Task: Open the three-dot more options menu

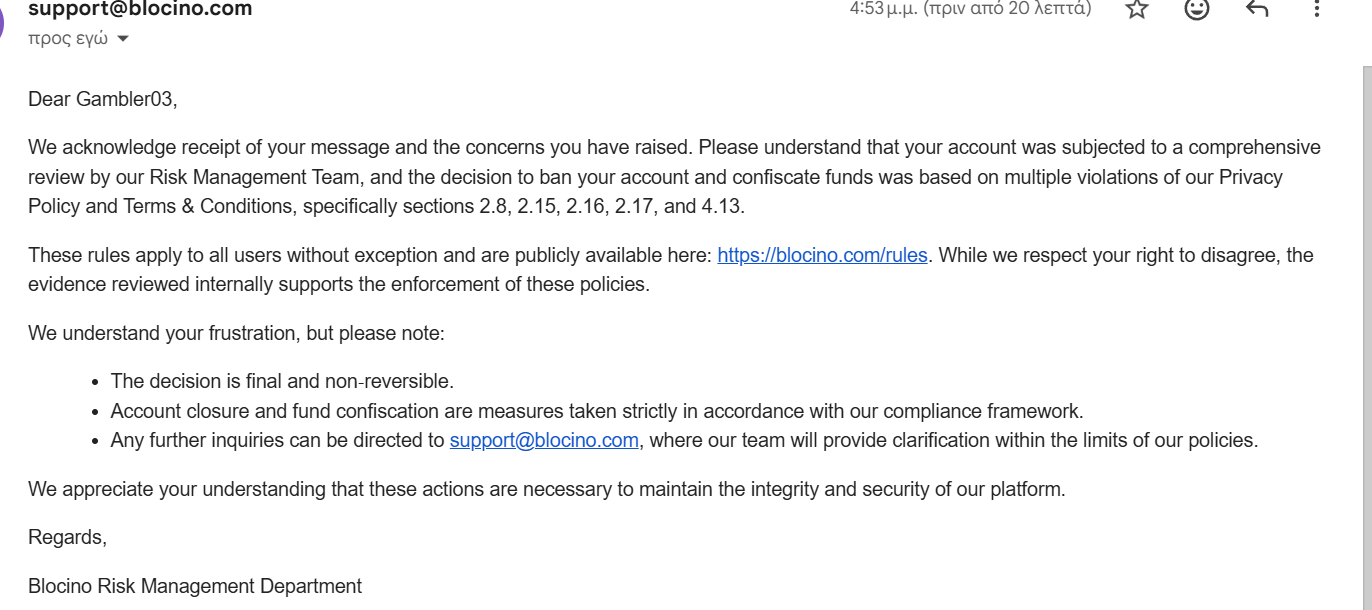Action: pos(1317,9)
